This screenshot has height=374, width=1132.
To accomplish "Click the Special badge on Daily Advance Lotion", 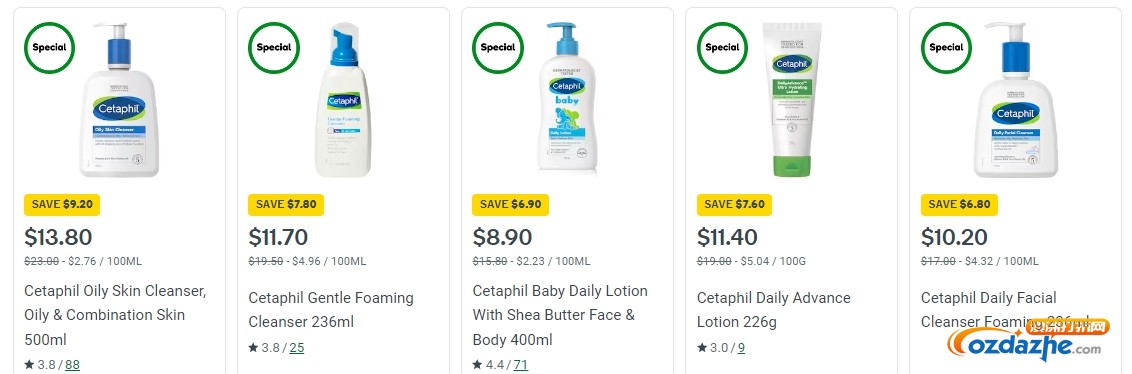I will 722,48.
